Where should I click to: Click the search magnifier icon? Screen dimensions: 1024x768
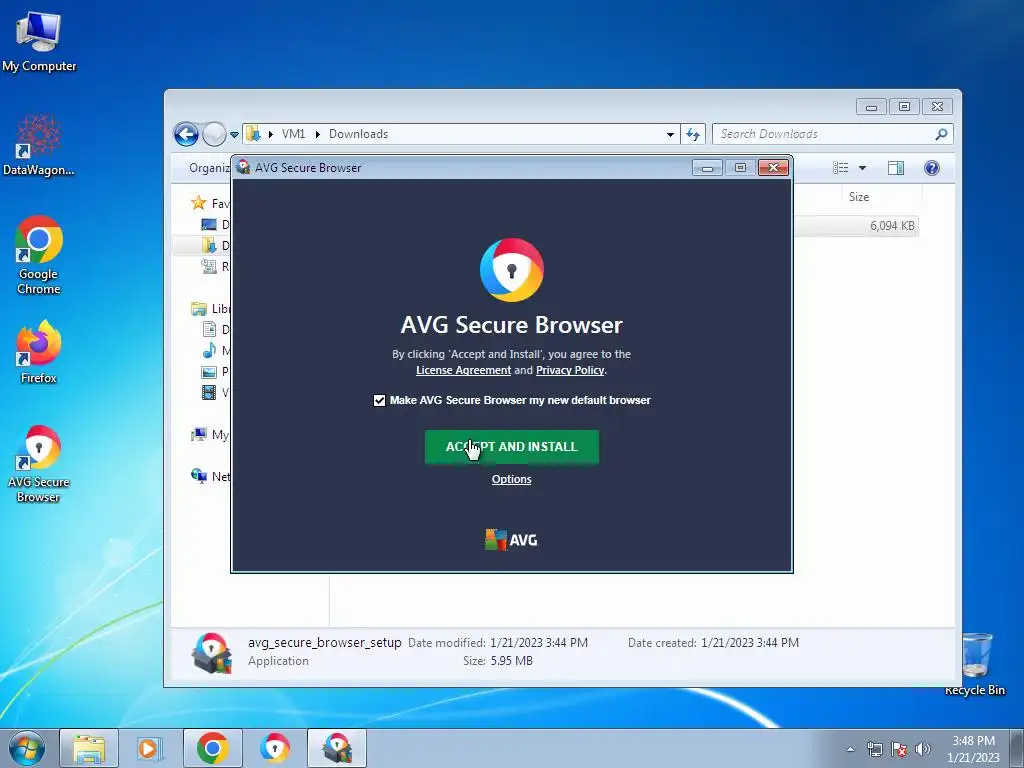(941, 134)
